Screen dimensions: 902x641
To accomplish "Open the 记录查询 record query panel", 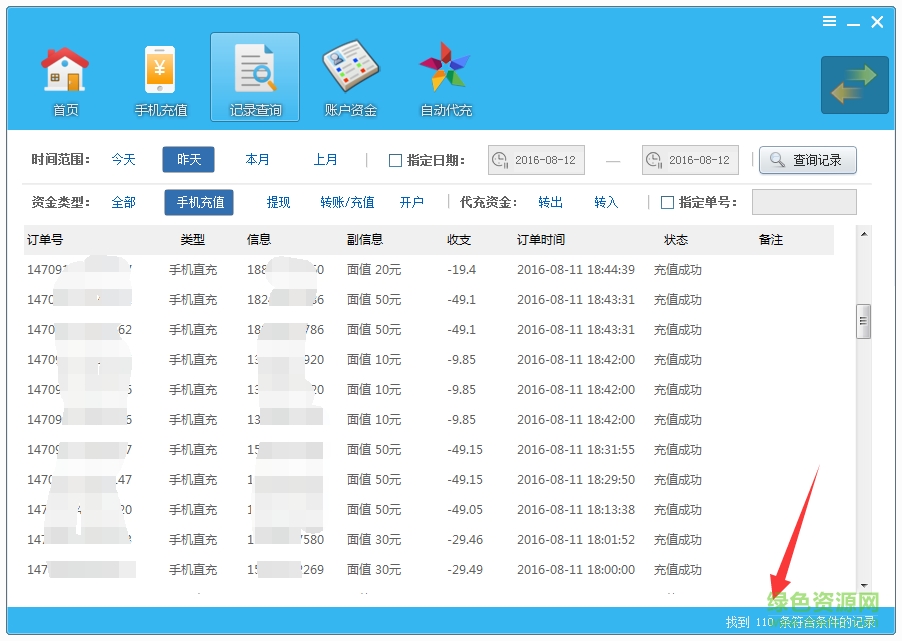I will pyautogui.click(x=254, y=77).
